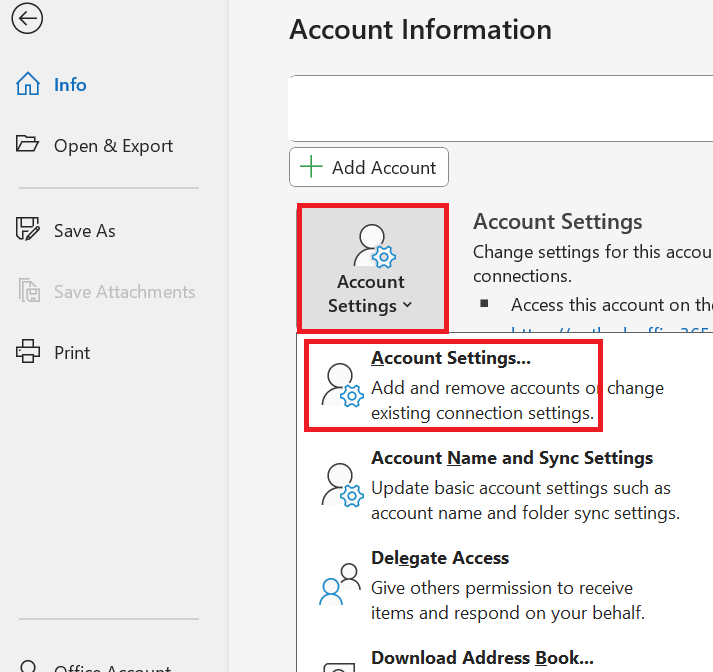Click 'Update basic account settings such as' text
This screenshot has width=713, height=672.
tap(521, 488)
